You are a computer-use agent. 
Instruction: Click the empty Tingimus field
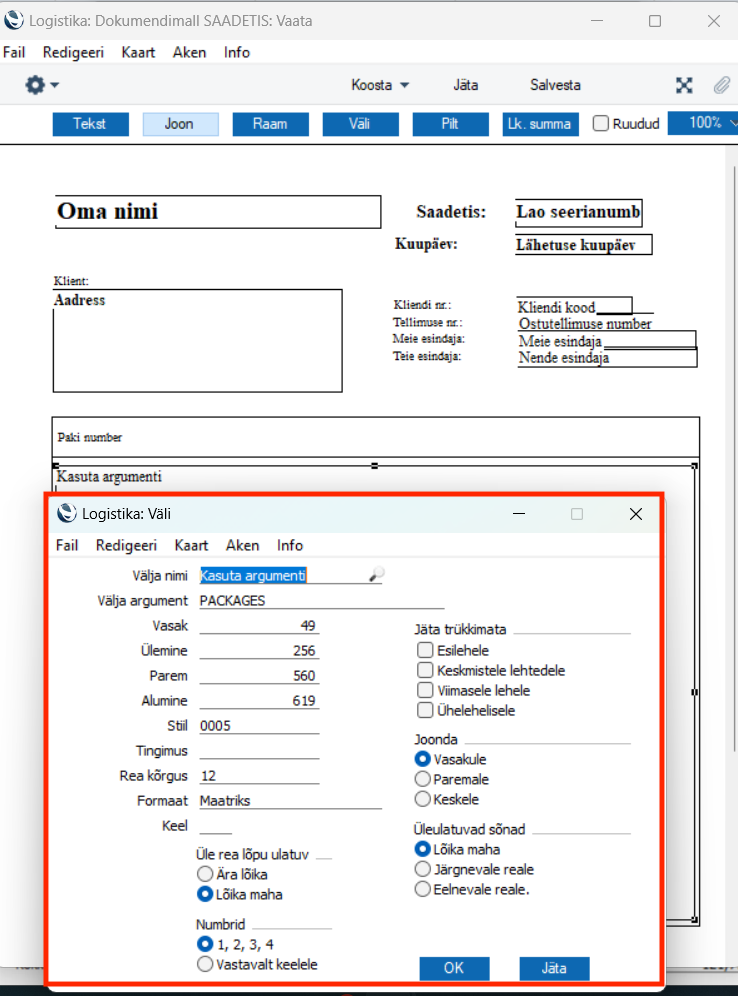point(259,750)
